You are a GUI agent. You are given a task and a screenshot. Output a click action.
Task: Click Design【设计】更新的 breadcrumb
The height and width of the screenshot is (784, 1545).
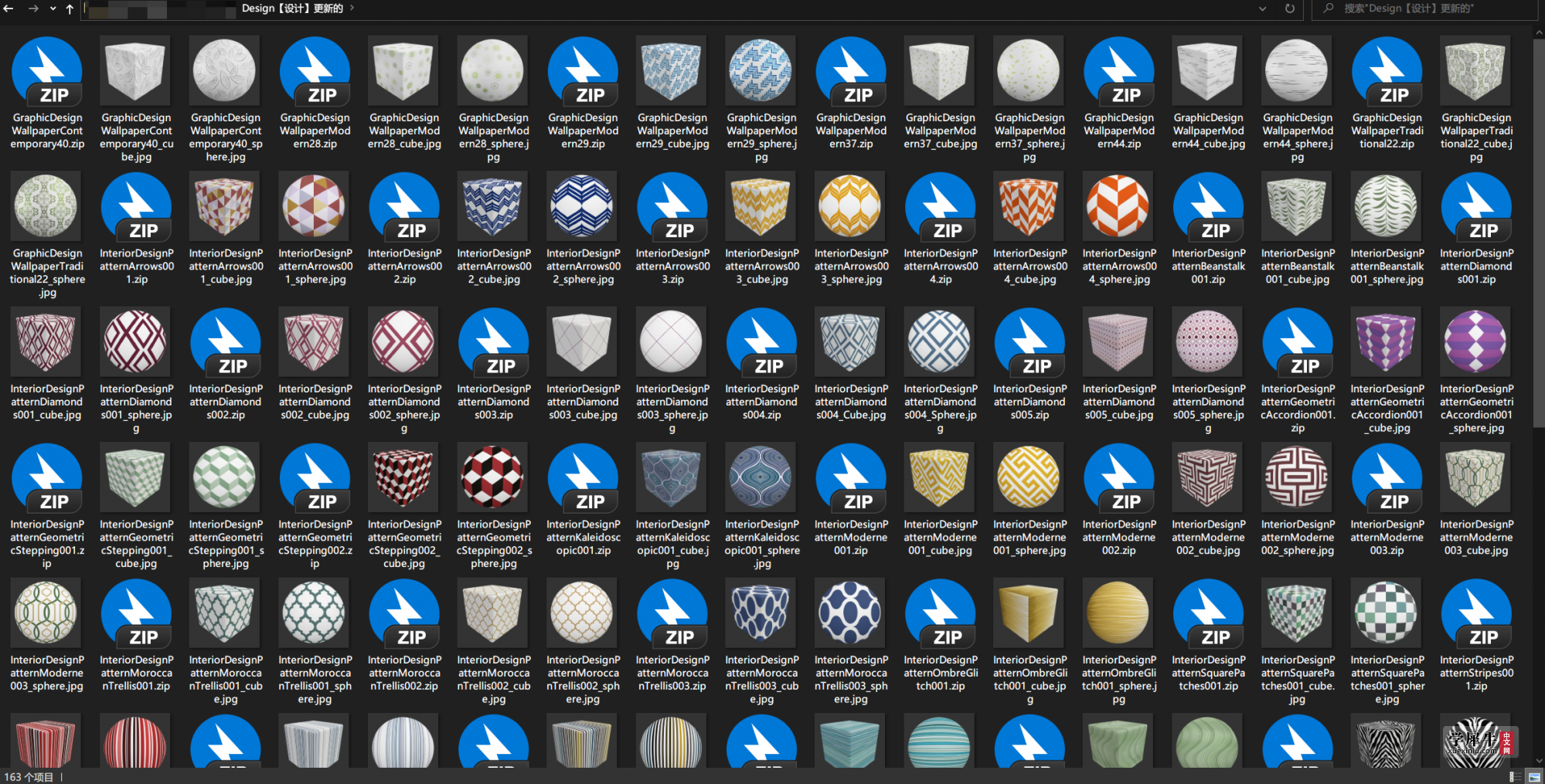[x=292, y=8]
